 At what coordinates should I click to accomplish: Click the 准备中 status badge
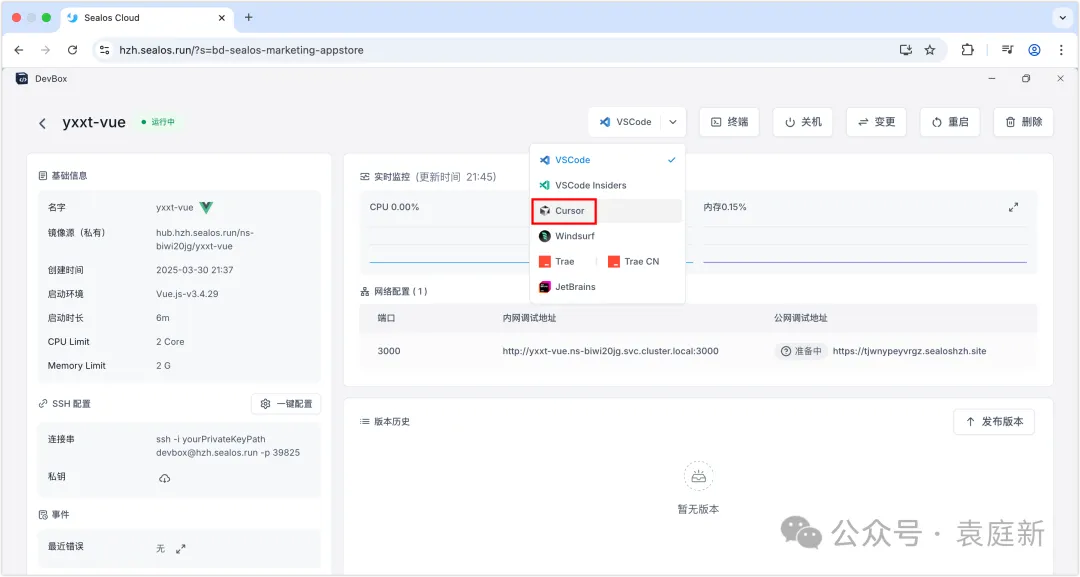pos(801,351)
